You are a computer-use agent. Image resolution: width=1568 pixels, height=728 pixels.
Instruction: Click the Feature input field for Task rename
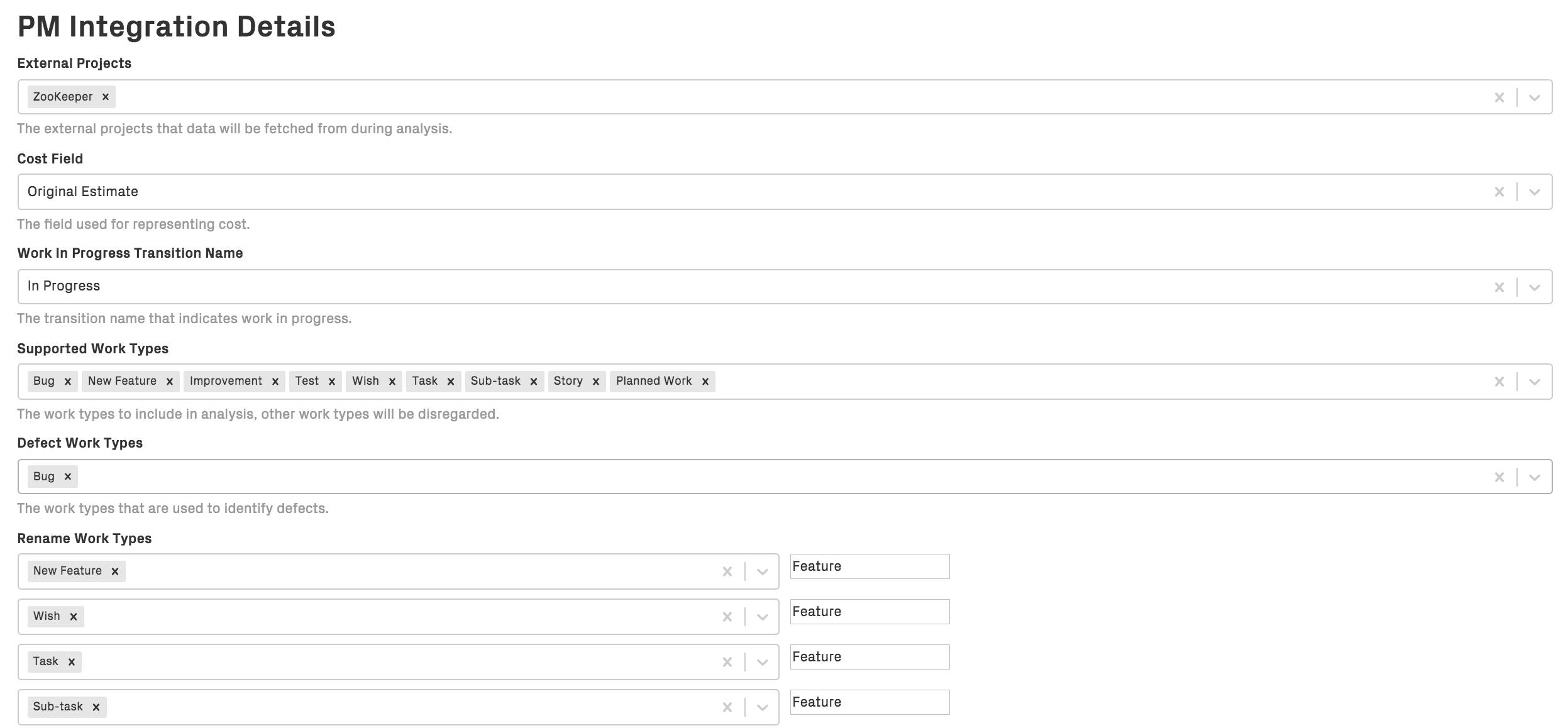[x=868, y=656]
